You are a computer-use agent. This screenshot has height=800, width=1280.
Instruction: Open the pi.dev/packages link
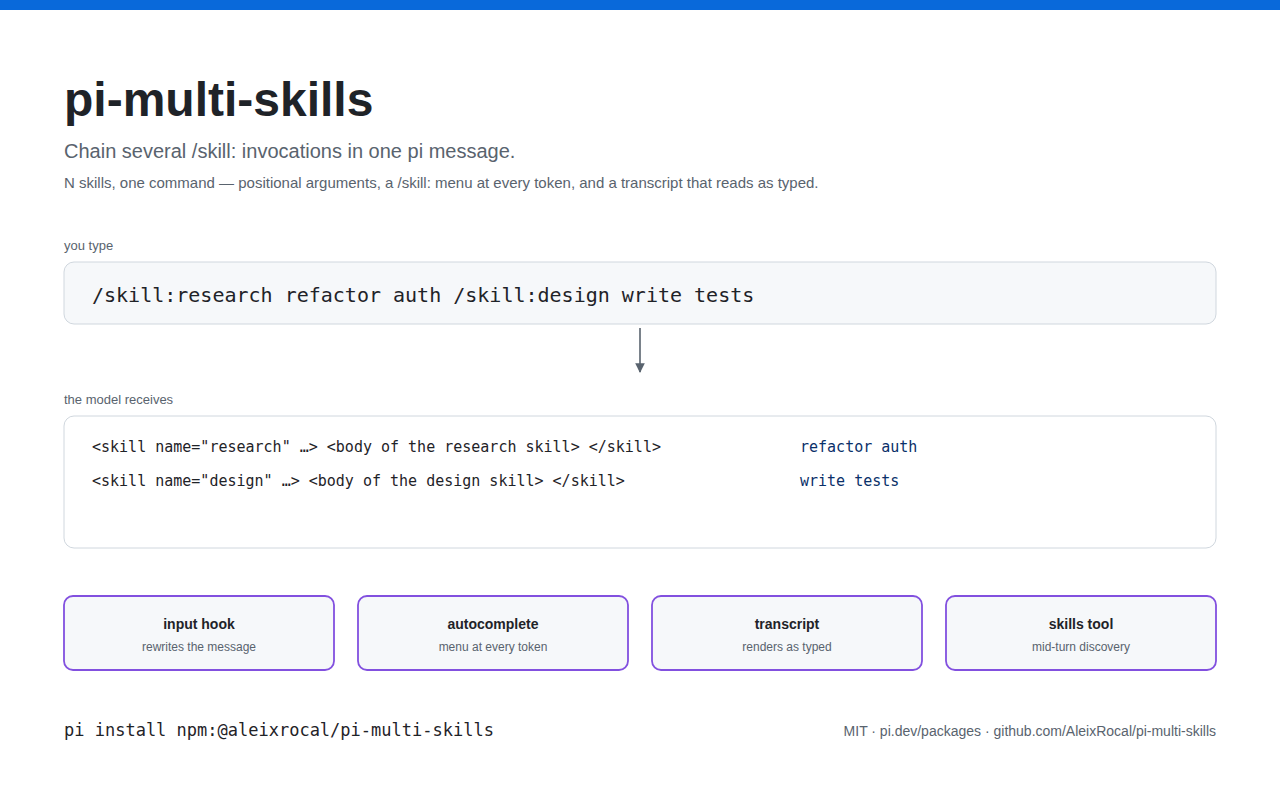(x=930, y=731)
